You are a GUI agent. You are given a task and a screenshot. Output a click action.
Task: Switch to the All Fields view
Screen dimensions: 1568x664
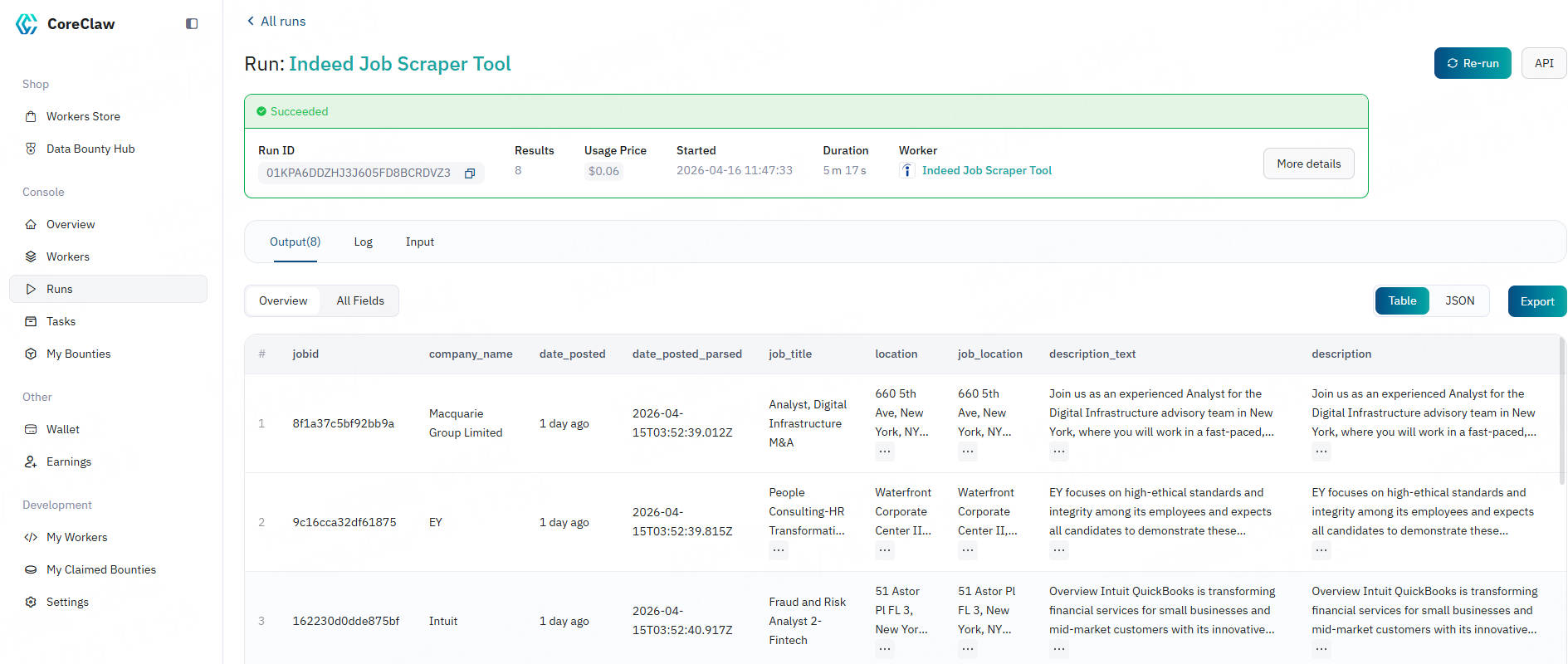pos(360,300)
